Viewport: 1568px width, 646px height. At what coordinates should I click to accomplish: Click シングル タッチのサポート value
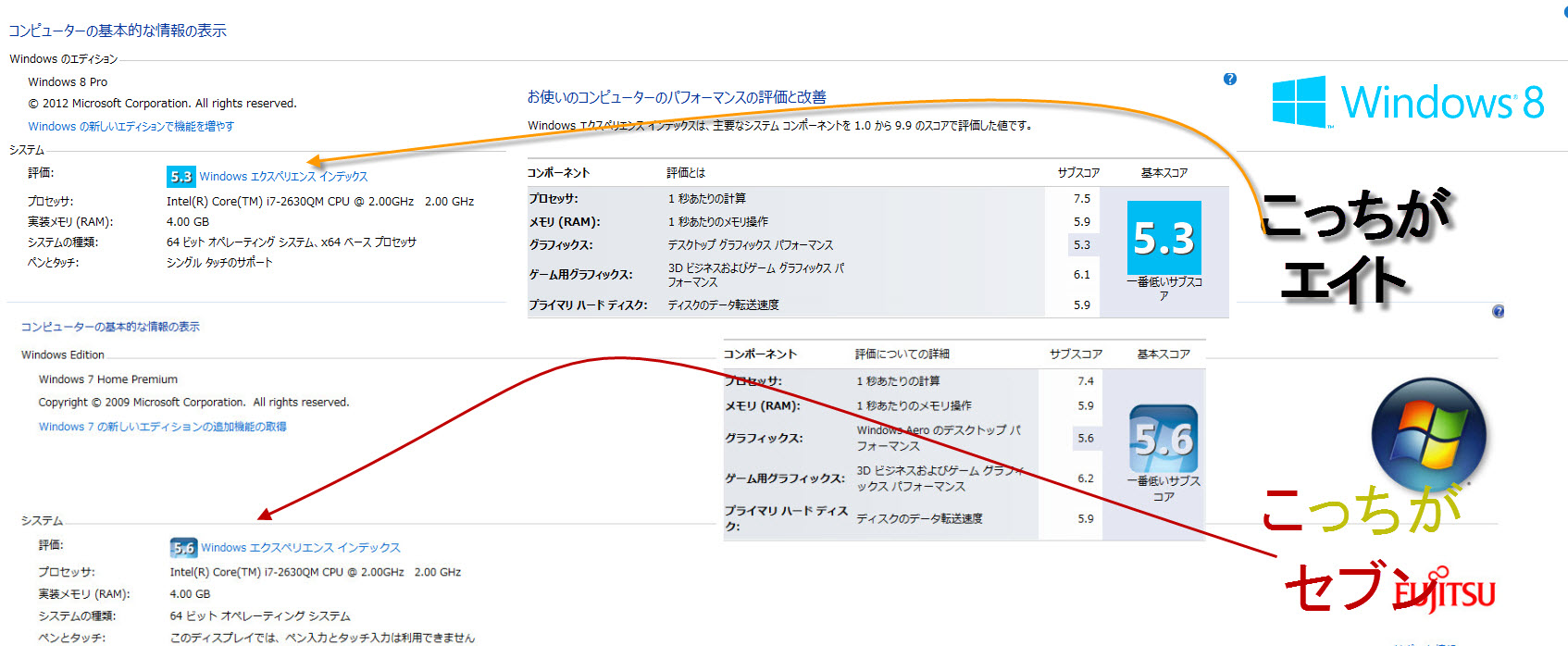(219, 263)
